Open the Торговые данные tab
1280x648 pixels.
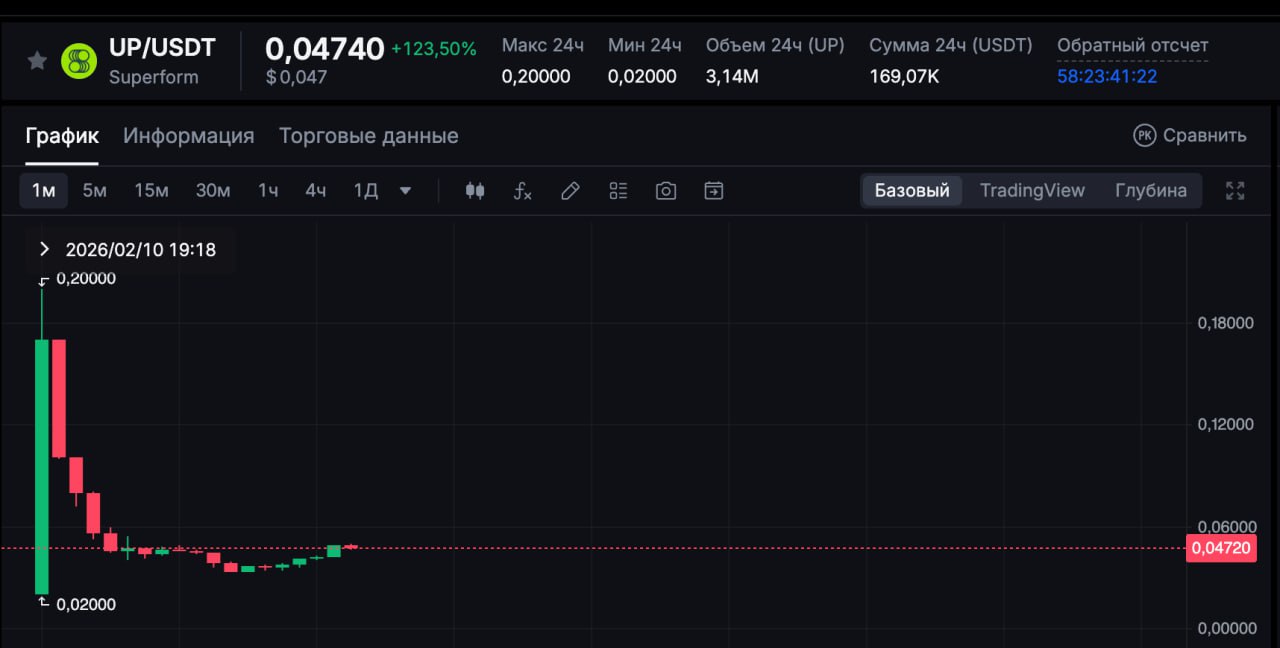[368, 136]
